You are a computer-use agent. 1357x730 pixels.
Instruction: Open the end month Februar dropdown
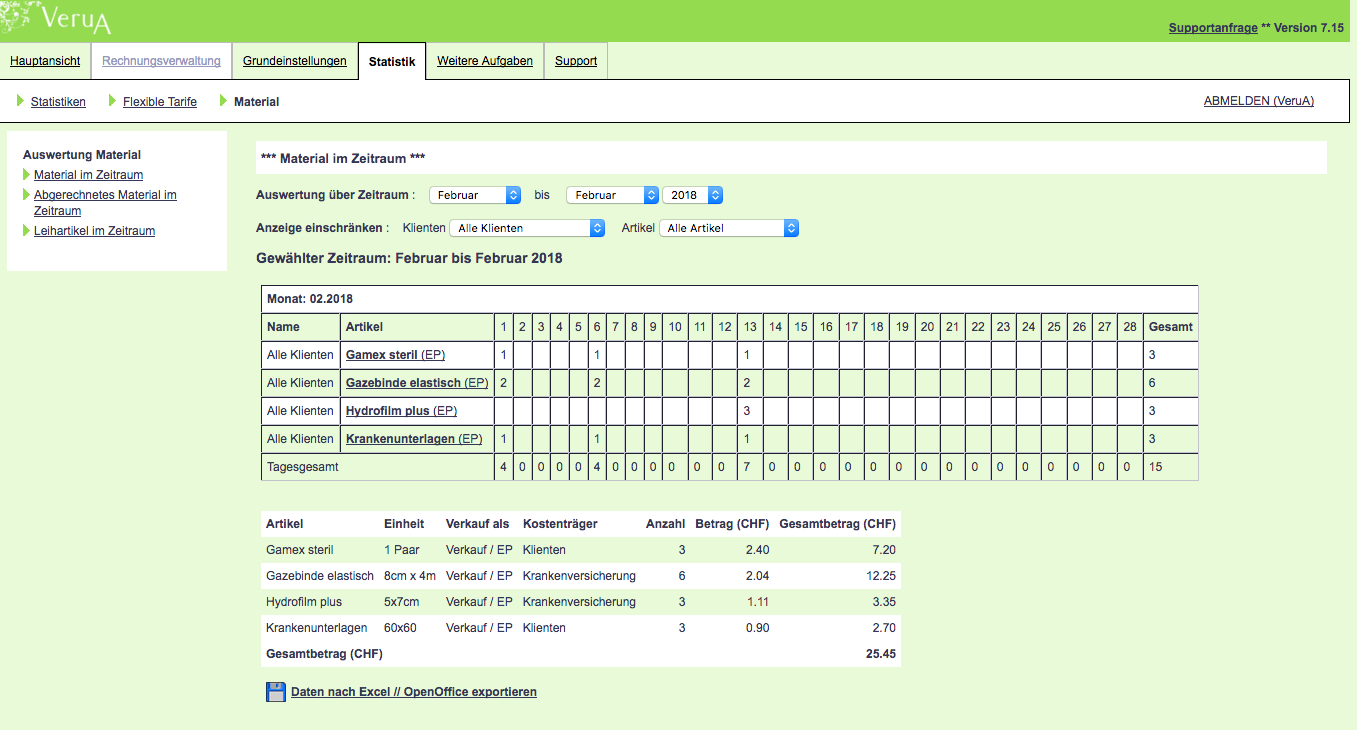[x=612, y=195]
